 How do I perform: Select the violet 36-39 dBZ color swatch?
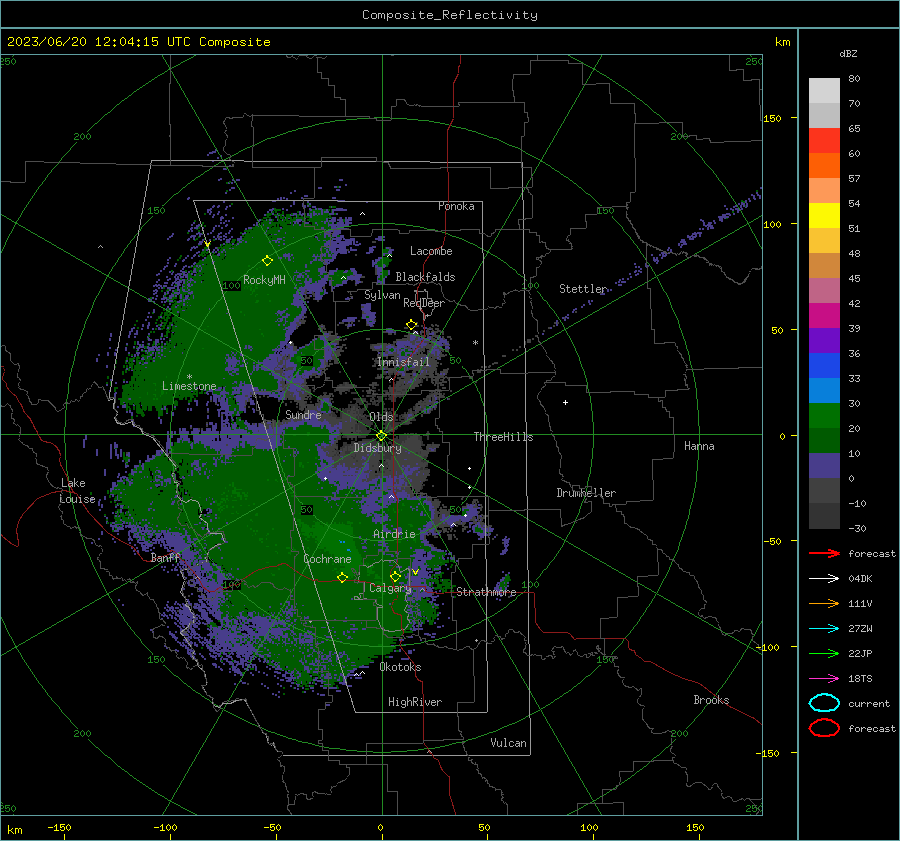(824, 340)
